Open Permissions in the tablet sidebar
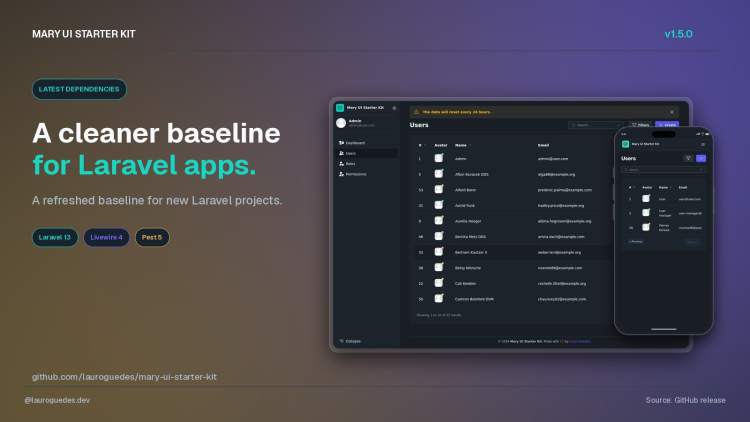This screenshot has height=422, width=750. [353, 174]
